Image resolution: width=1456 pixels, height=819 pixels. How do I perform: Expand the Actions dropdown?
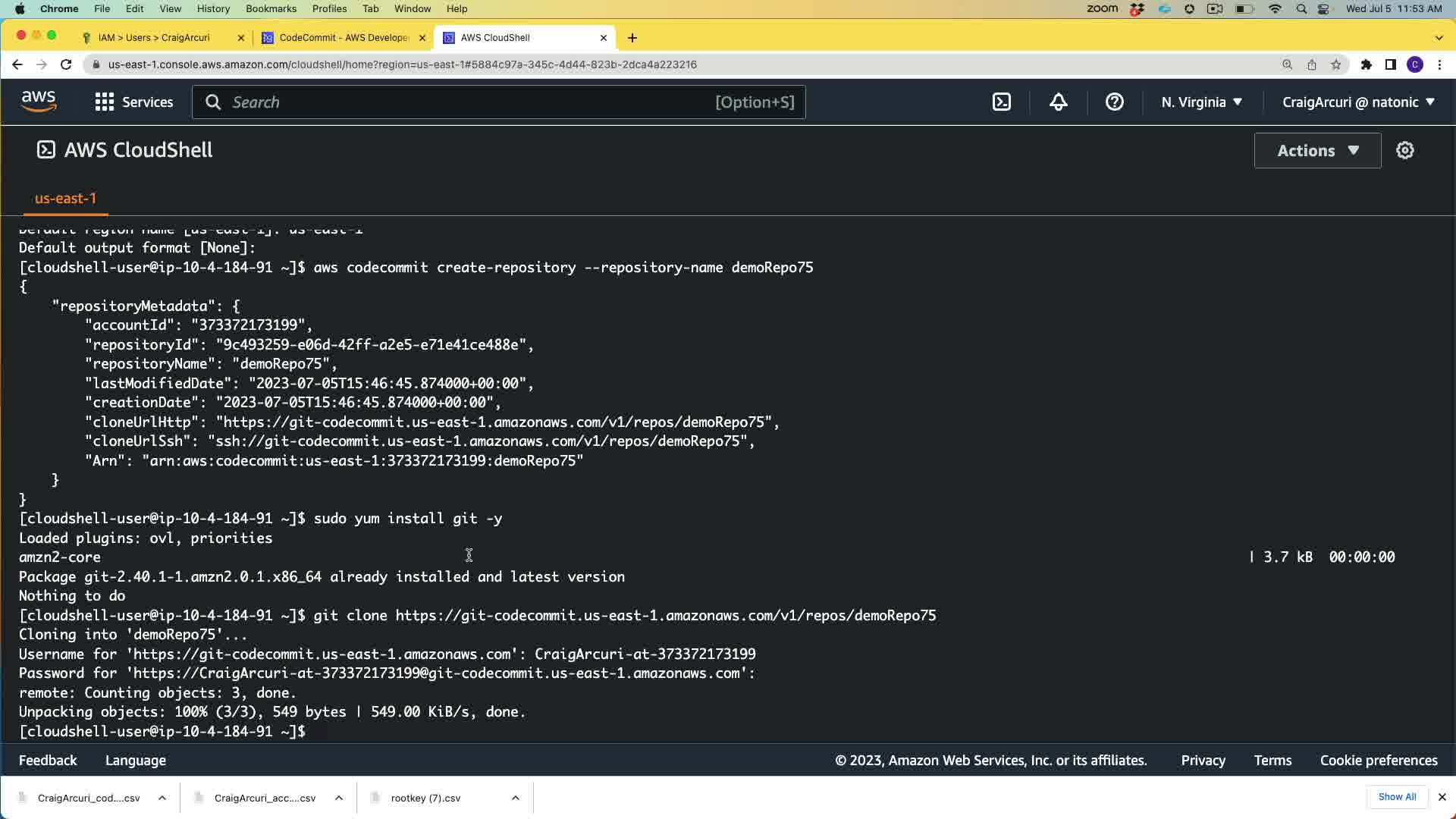pos(1317,150)
